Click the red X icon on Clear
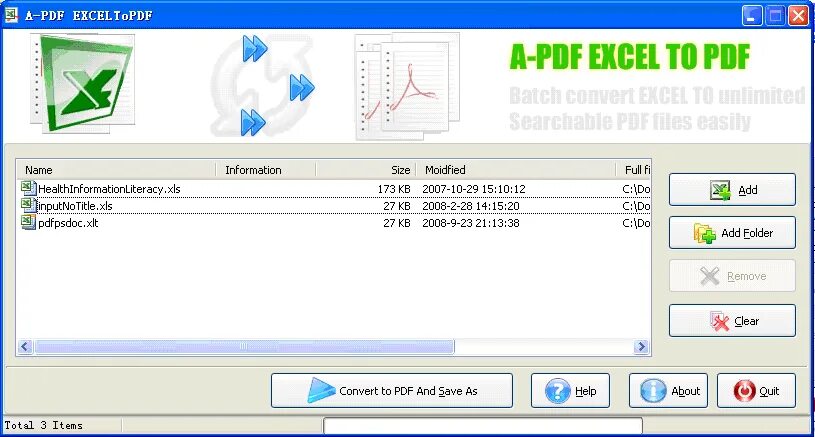This screenshot has height=437, width=815. (719, 321)
